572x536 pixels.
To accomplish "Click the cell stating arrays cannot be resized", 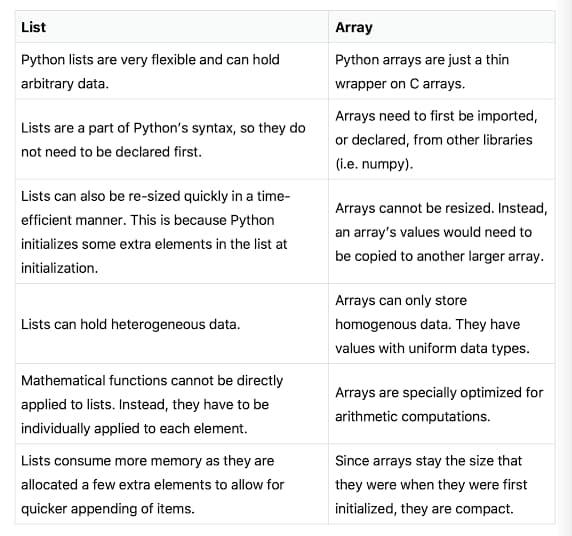I will pos(442,231).
